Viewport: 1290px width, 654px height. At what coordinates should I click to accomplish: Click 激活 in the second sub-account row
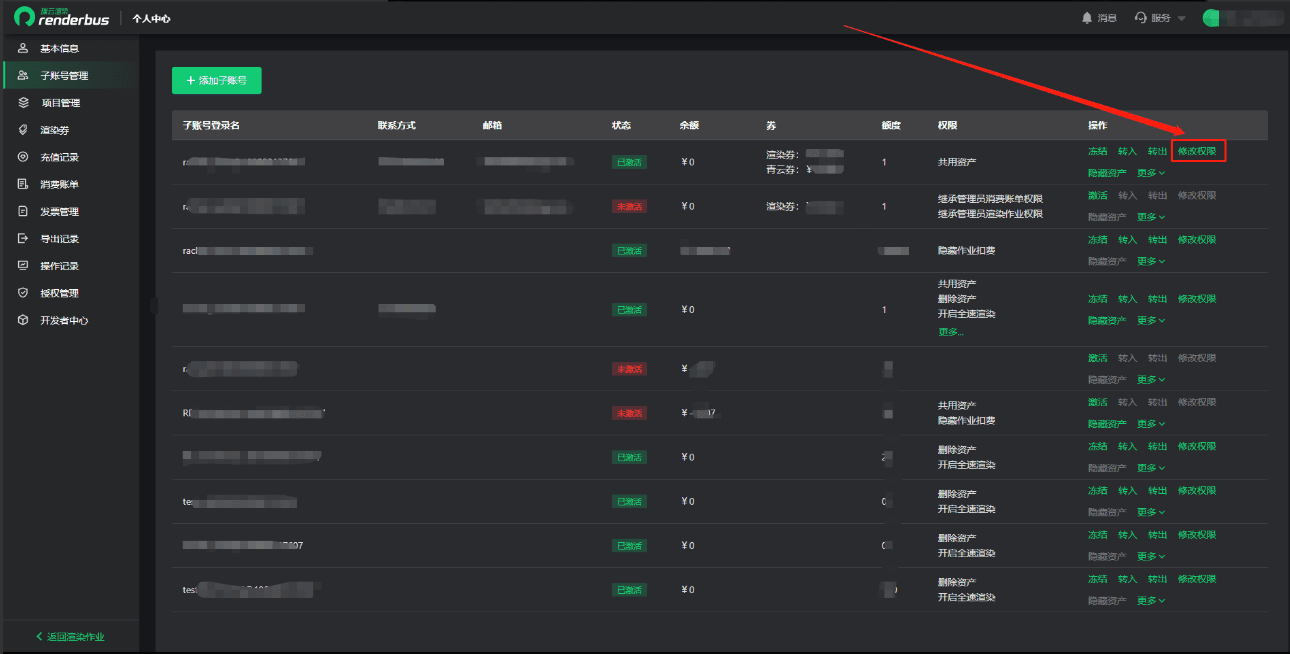(1097, 195)
